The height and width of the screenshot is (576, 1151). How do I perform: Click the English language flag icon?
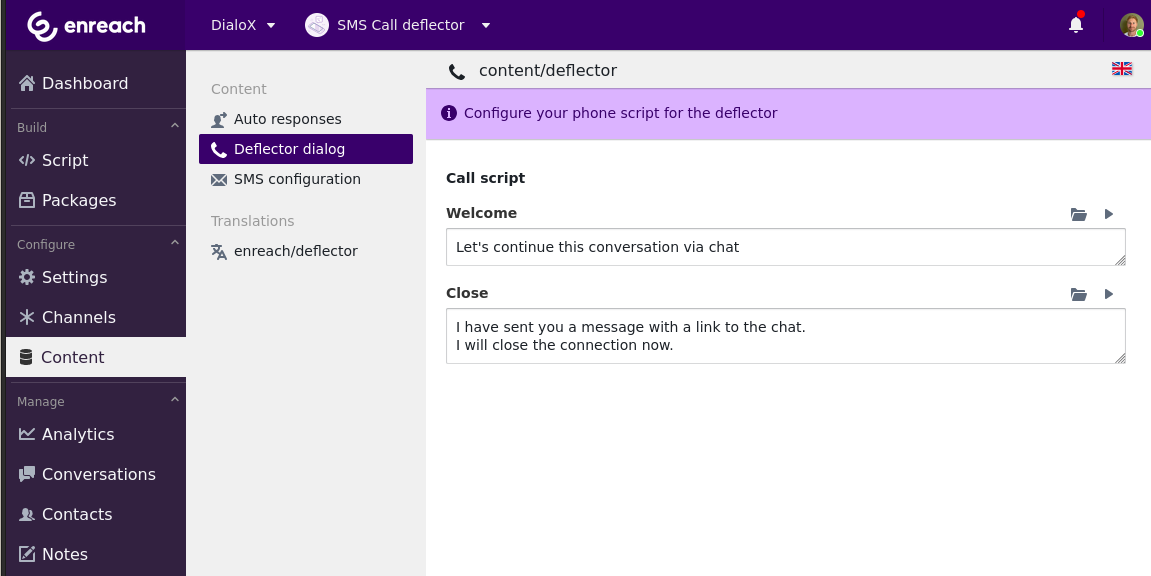[1122, 69]
